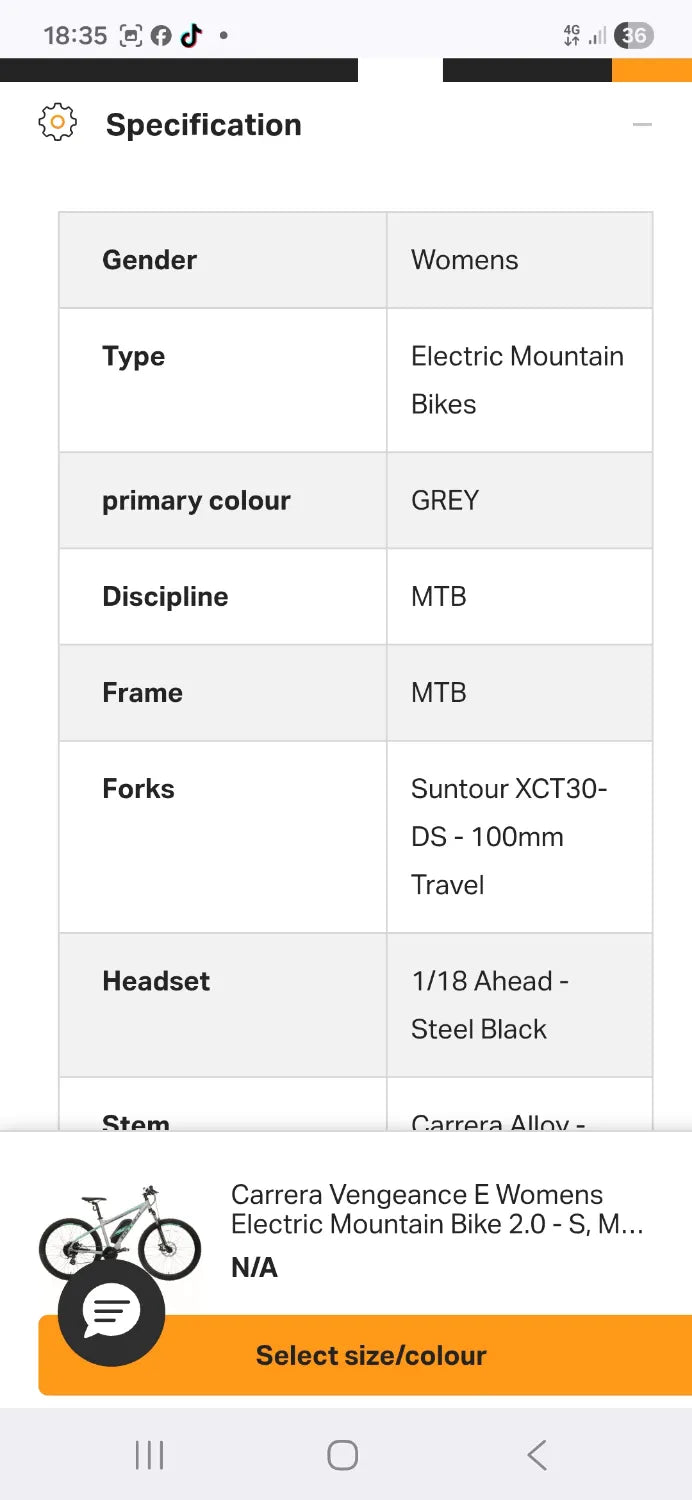Select the Specification section heading
The width and height of the screenshot is (692, 1500).
(x=204, y=124)
